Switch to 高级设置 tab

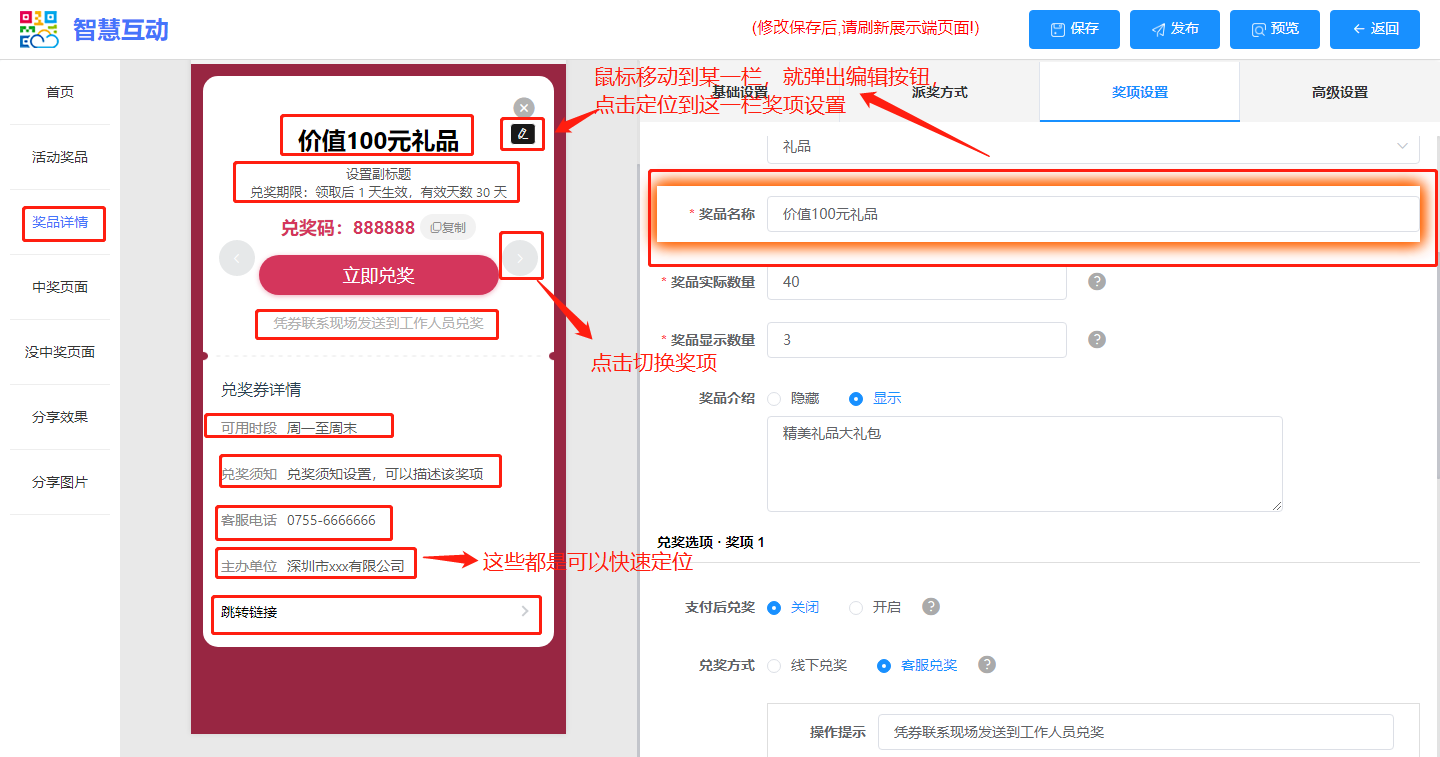[x=1339, y=92]
